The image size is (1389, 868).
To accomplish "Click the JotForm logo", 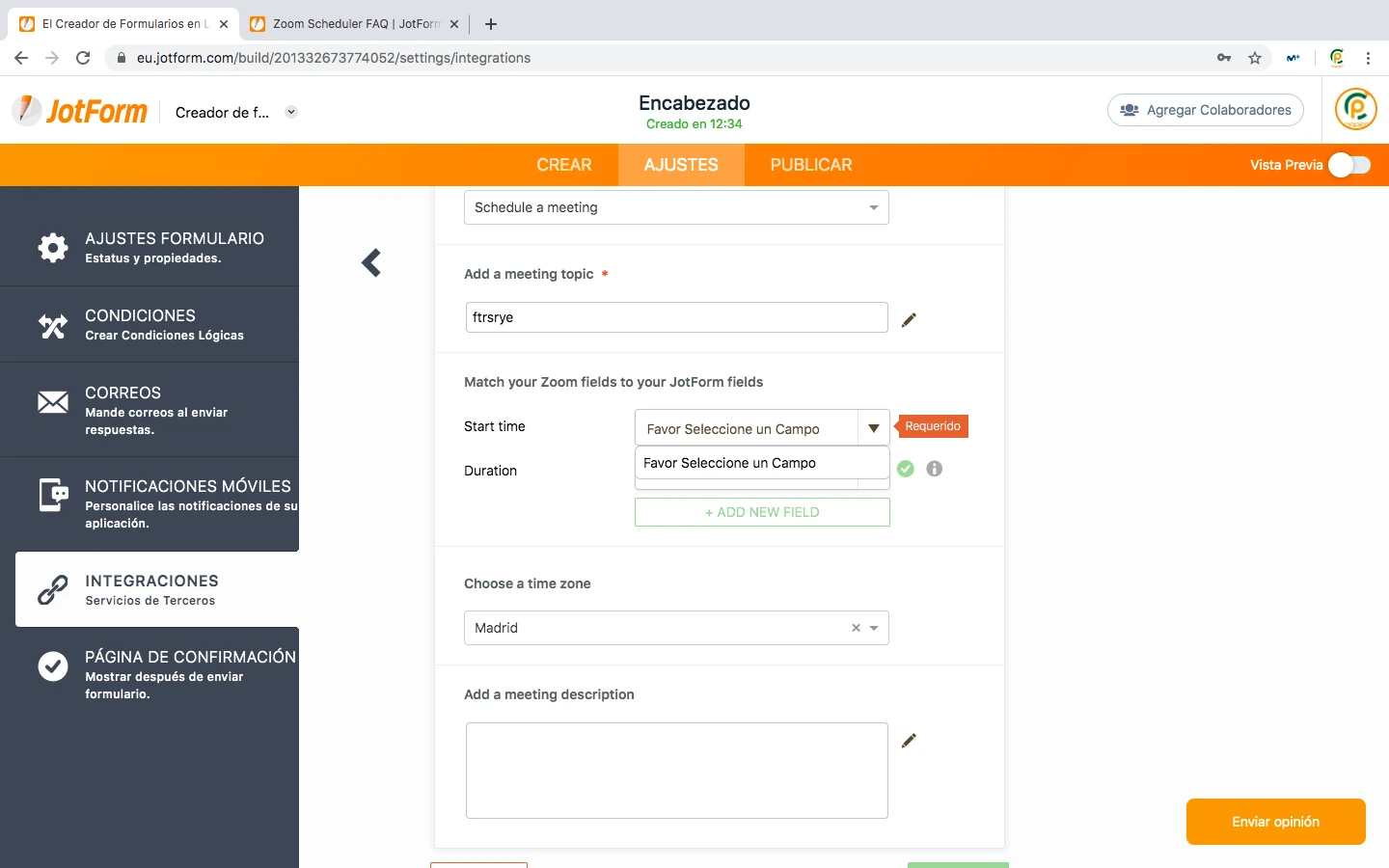I will (80, 110).
